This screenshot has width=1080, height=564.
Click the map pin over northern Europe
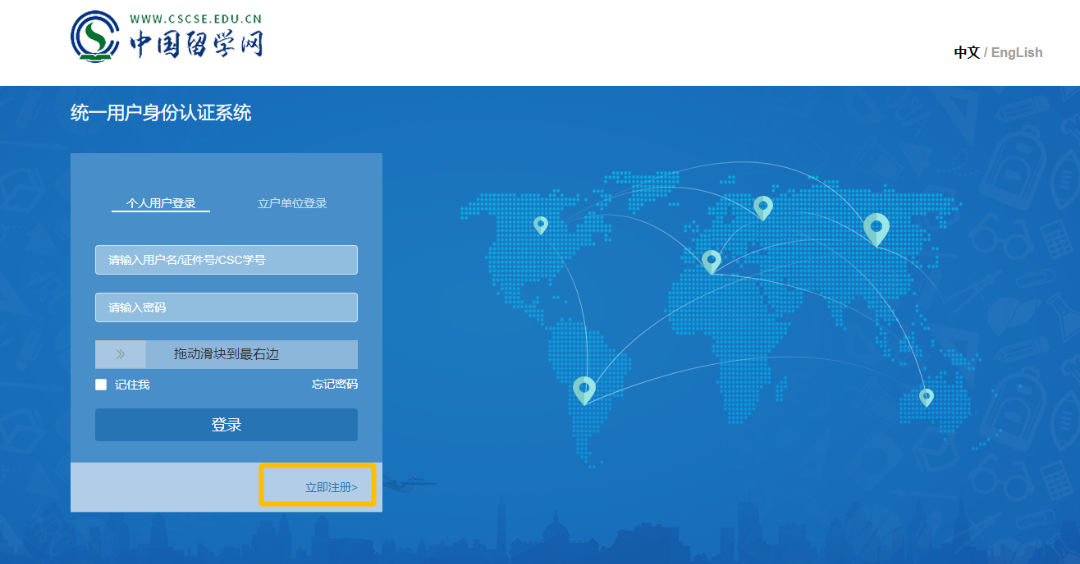click(763, 207)
